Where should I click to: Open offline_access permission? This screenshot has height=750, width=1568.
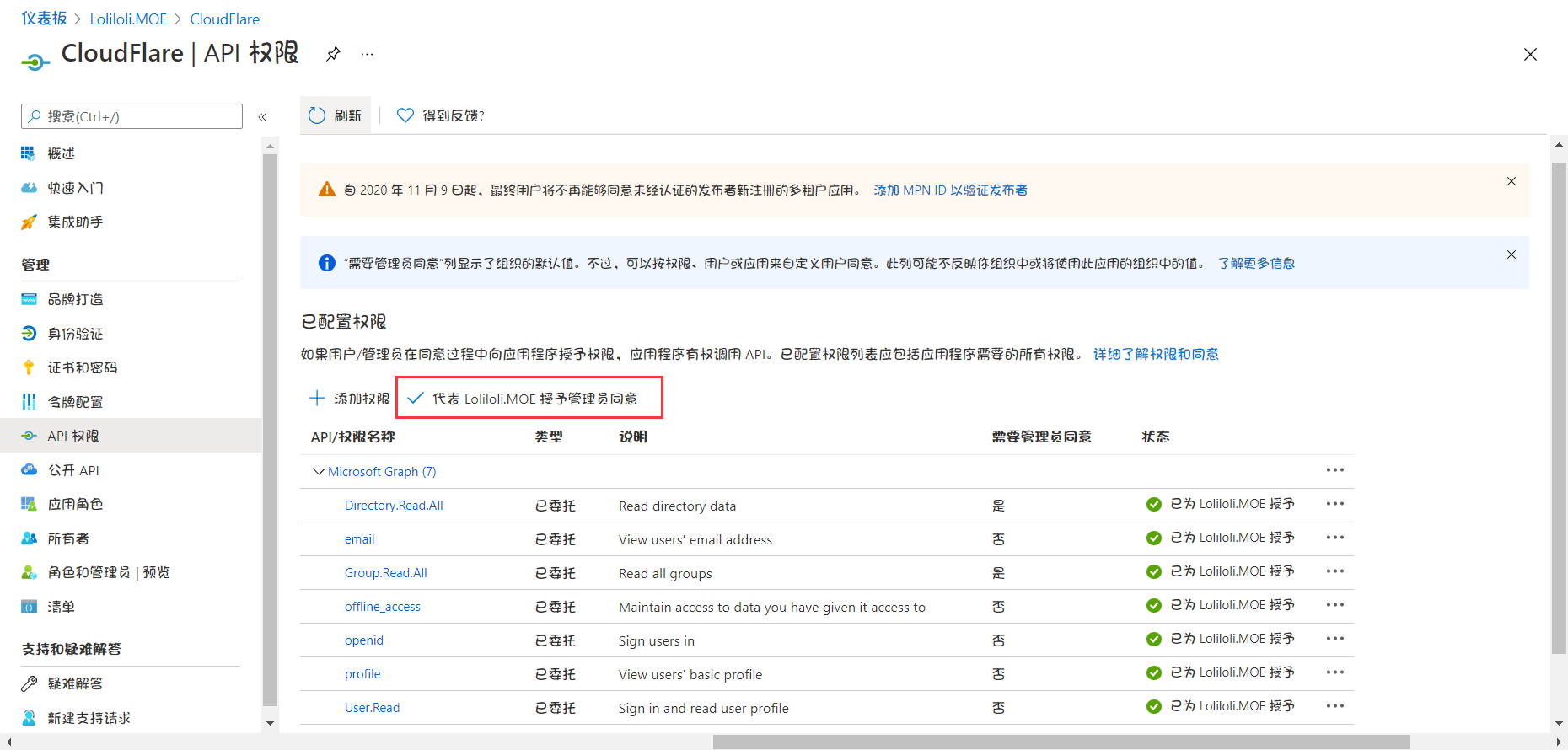tap(382, 607)
